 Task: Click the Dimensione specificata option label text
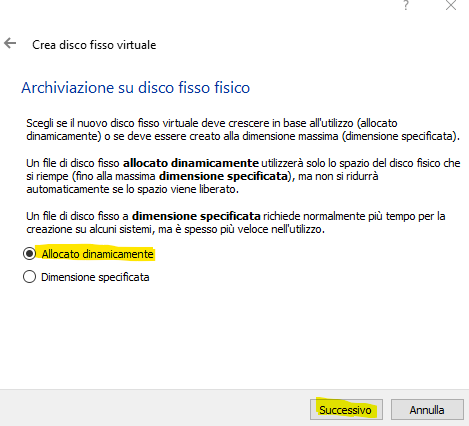(x=95, y=277)
